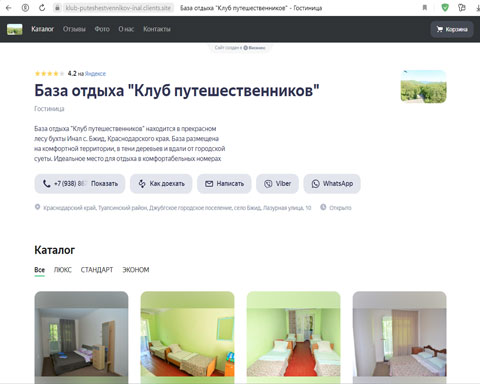Open the third room card with red carpet
Screen dimensions: 480x384
click(x=293, y=338)
